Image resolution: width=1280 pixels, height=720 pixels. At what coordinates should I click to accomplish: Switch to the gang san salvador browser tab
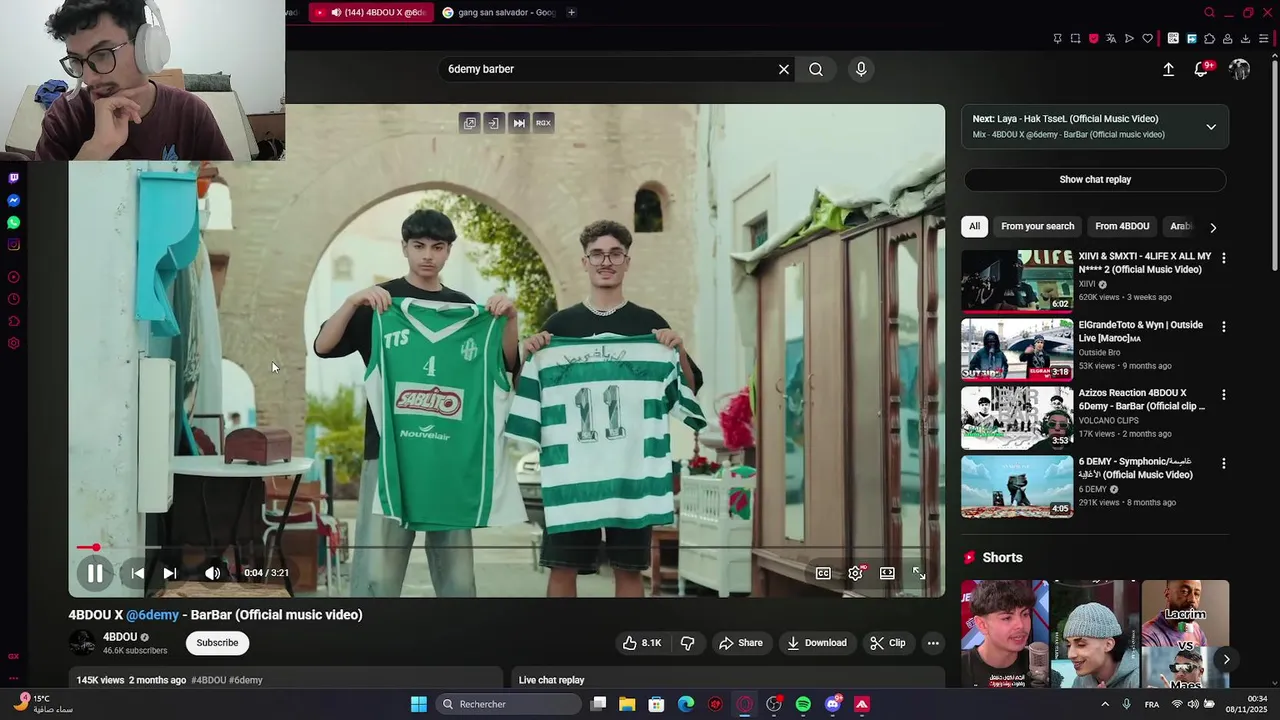tap(499, 12)
